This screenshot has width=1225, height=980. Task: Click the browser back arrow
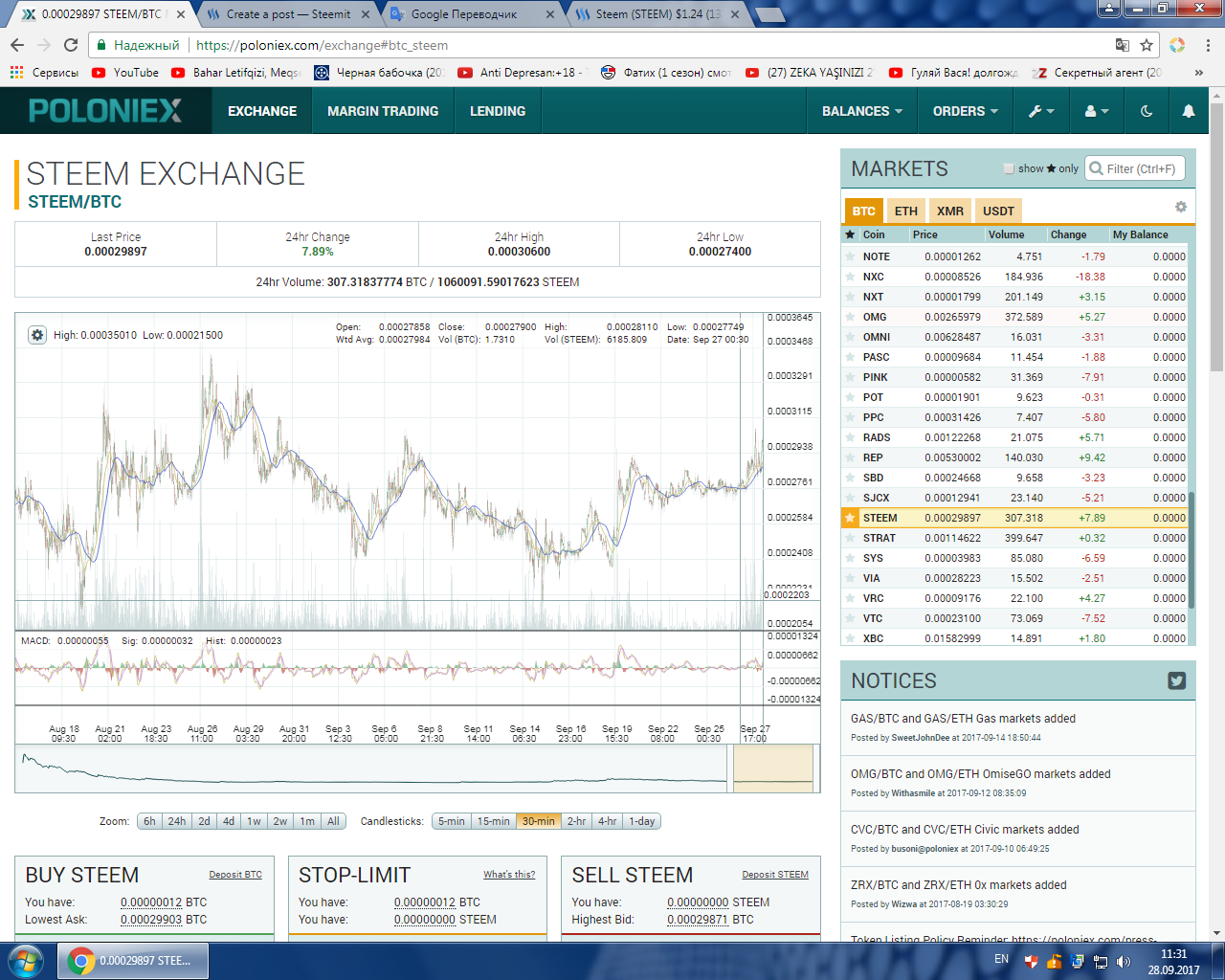17,45
